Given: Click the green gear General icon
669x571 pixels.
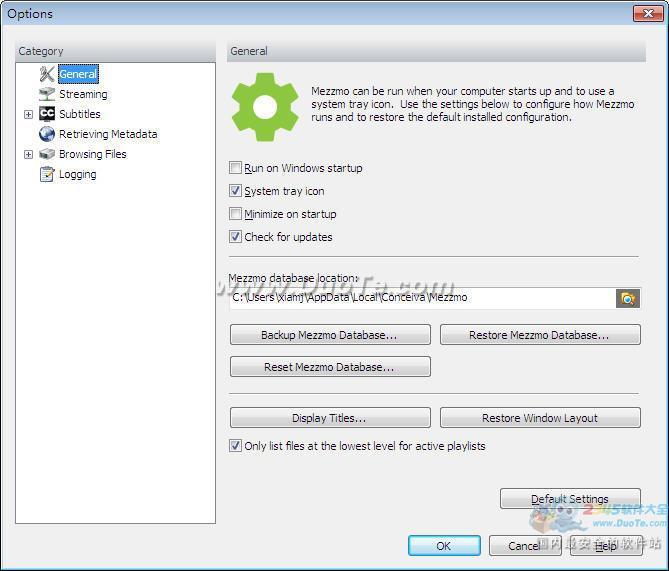Looking at the screenshot, I should (x=265, y=107).
